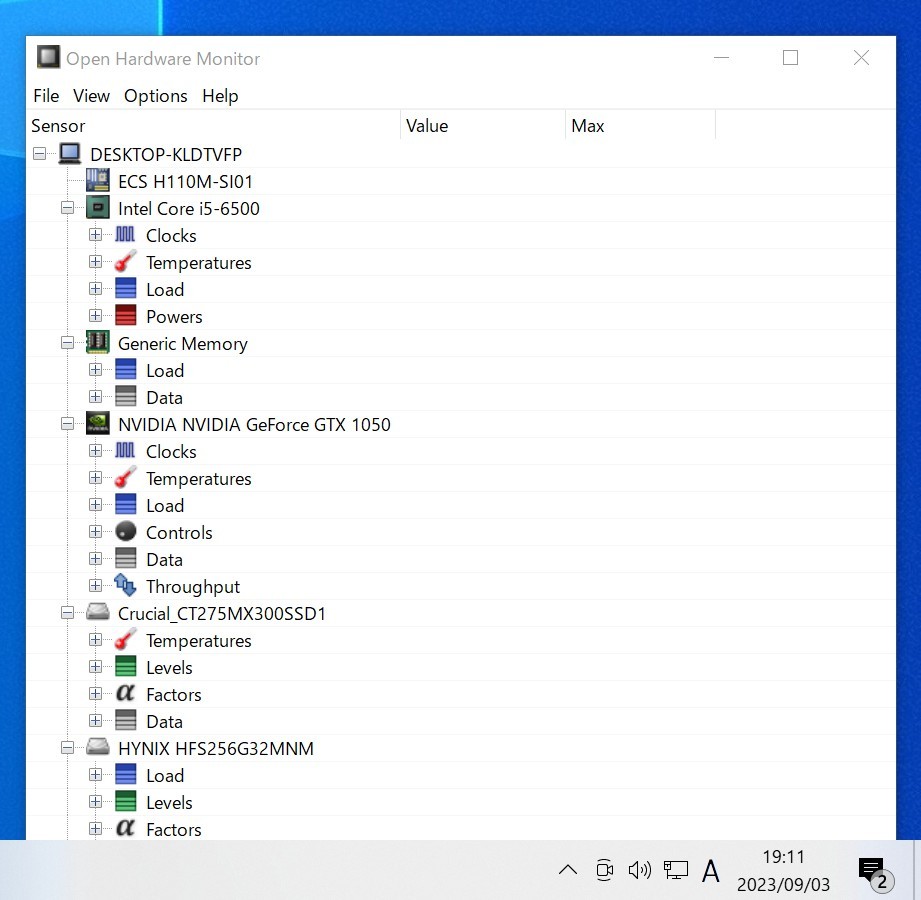Screen dimensions: 921x900
Task: Click the thermometer icon under Intel Core i5-6500
Action: click(125, 261)
